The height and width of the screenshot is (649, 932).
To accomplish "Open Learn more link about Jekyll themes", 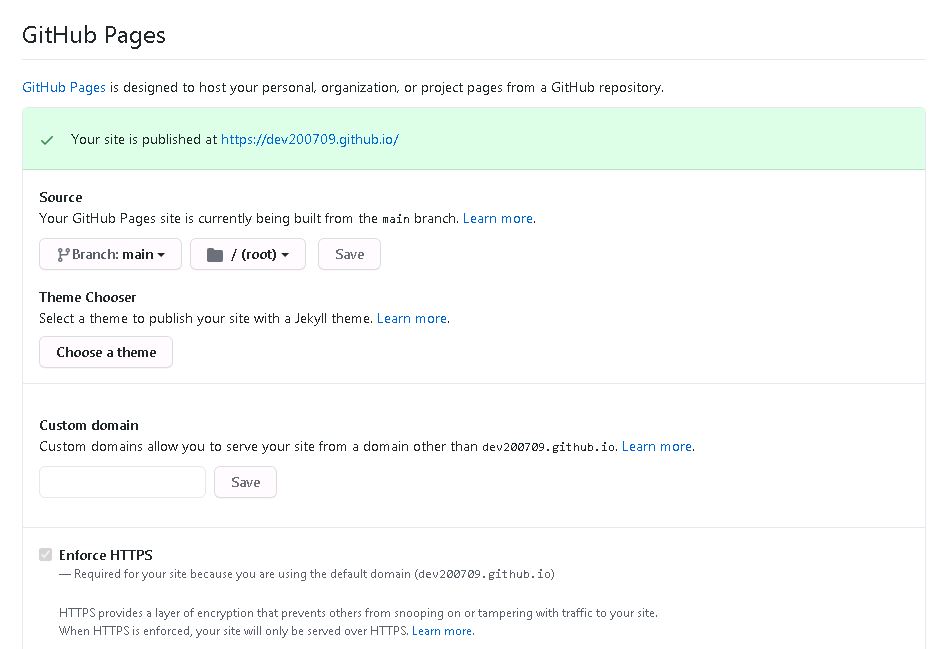I will (412, 318).
